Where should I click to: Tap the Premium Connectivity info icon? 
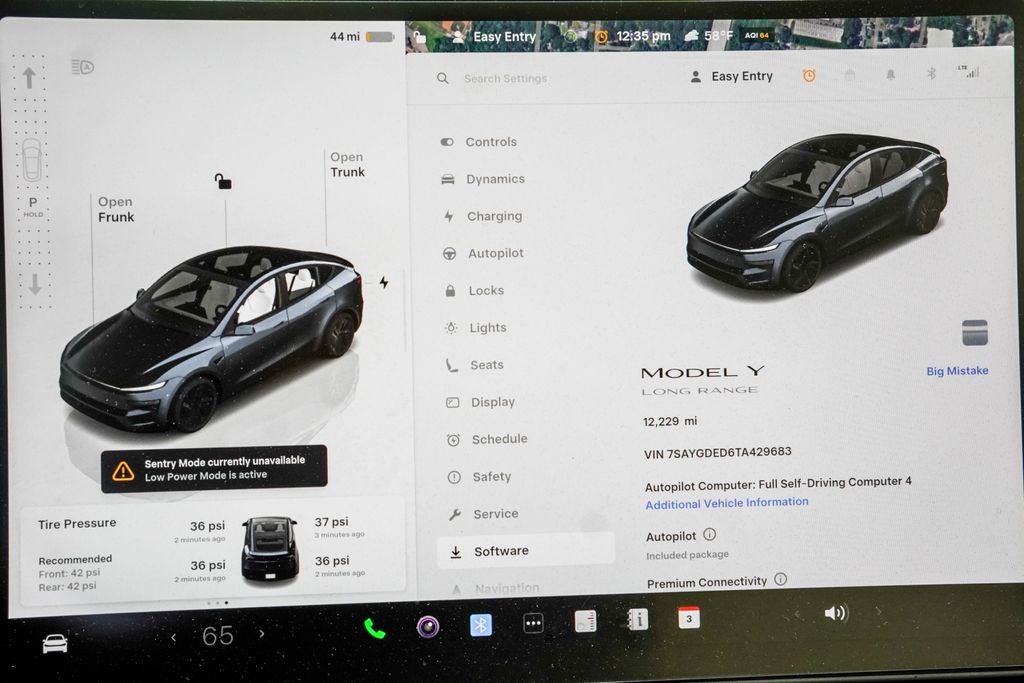780,579
